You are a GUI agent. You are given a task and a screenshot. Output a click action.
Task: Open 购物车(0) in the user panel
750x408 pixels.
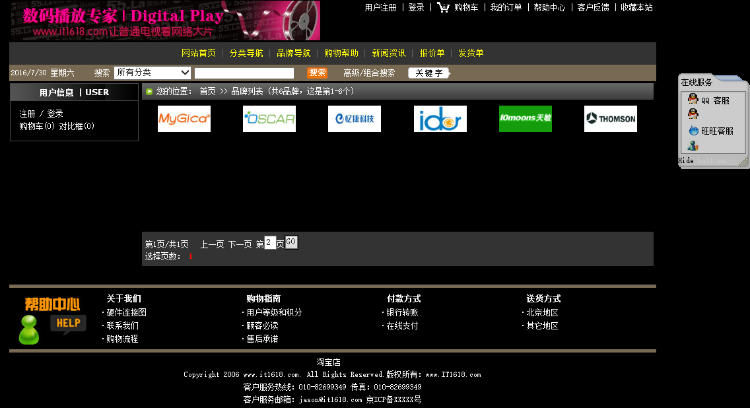37,126
